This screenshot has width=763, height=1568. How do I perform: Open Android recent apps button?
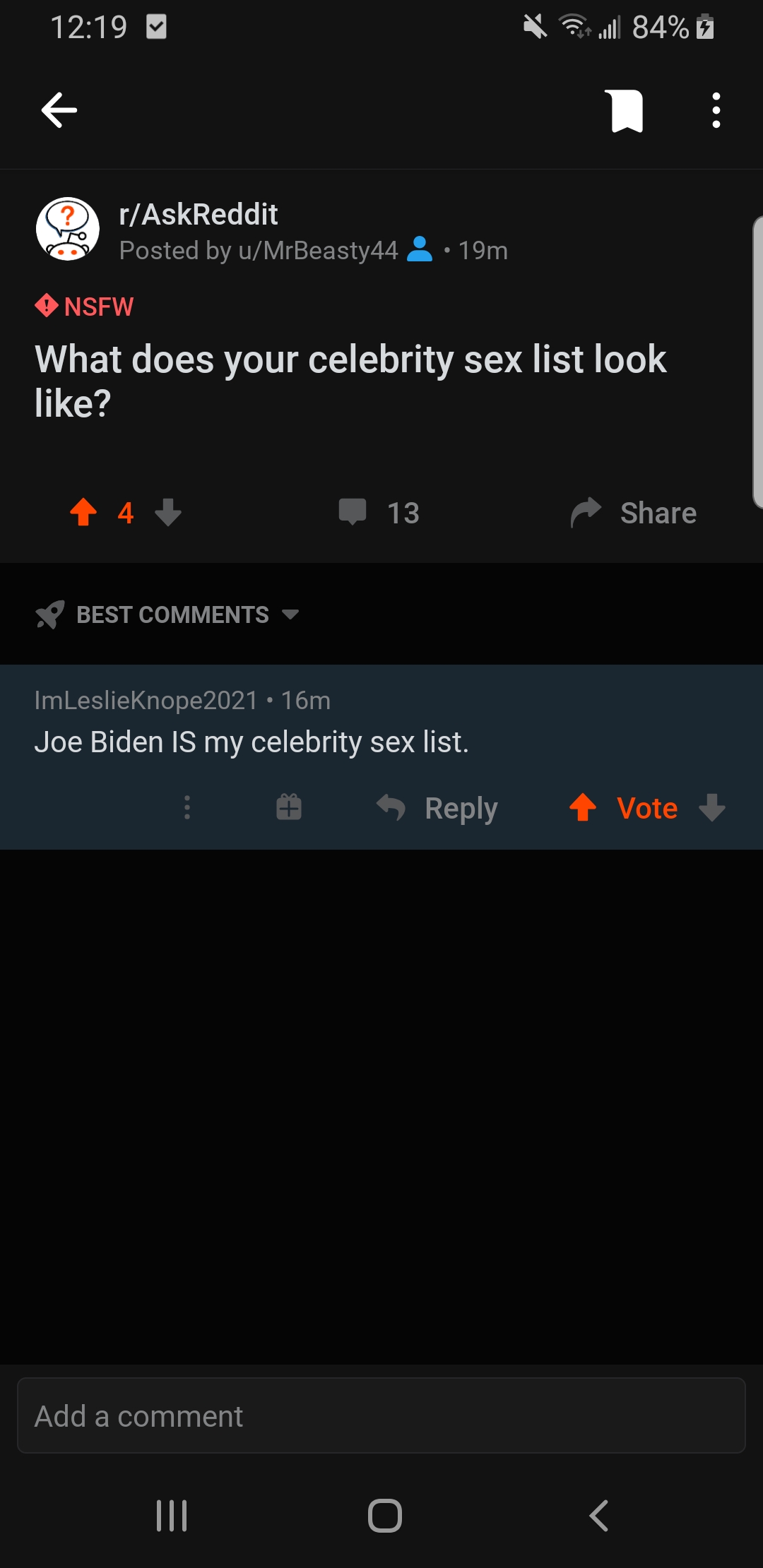point(172,1516)
